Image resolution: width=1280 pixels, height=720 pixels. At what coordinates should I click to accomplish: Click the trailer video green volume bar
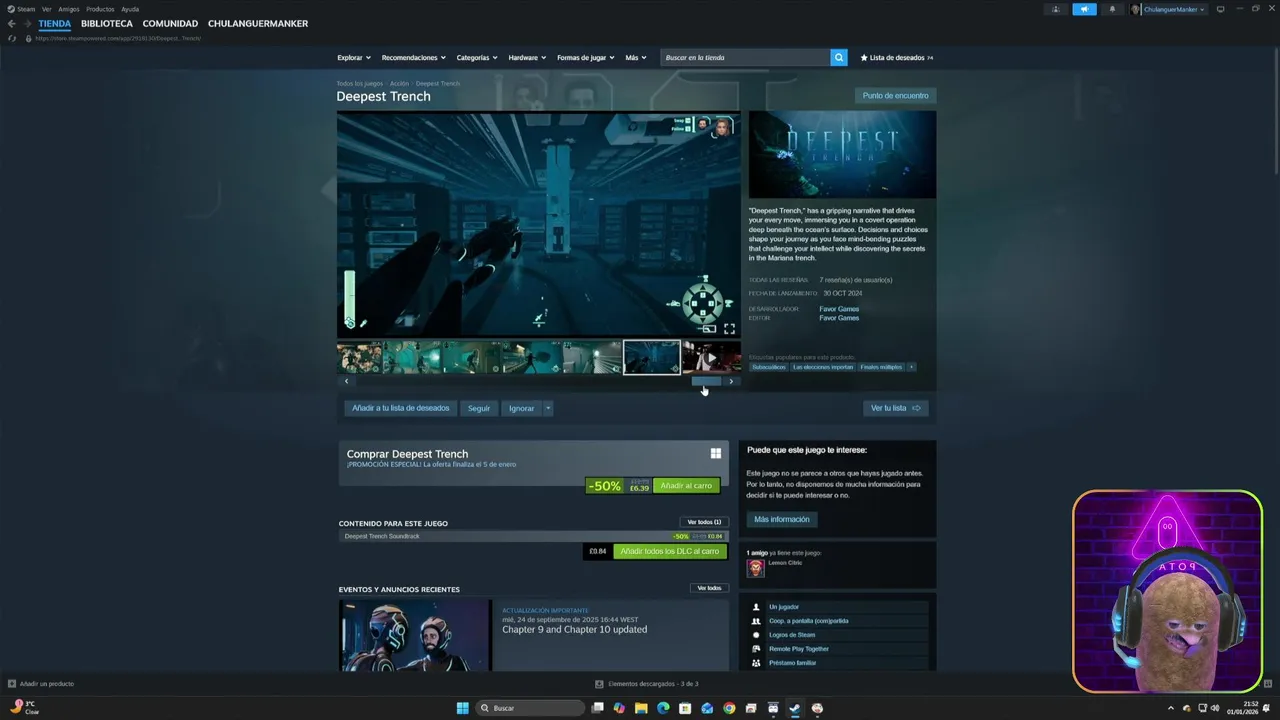350,299
